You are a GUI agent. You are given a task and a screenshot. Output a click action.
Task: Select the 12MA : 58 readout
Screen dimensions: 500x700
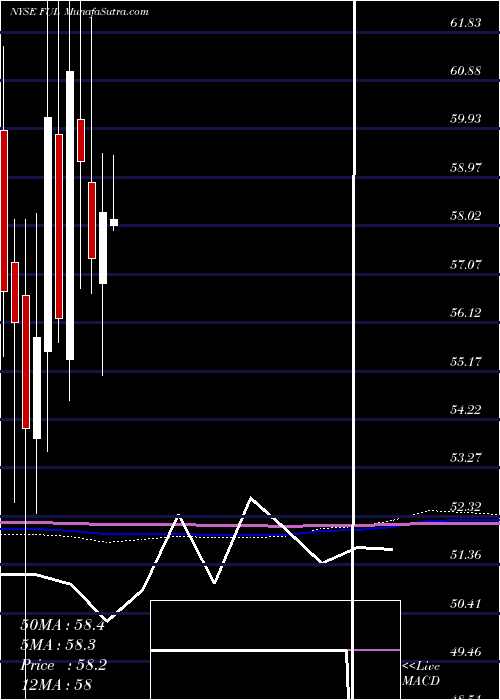(x=56, y=685)
